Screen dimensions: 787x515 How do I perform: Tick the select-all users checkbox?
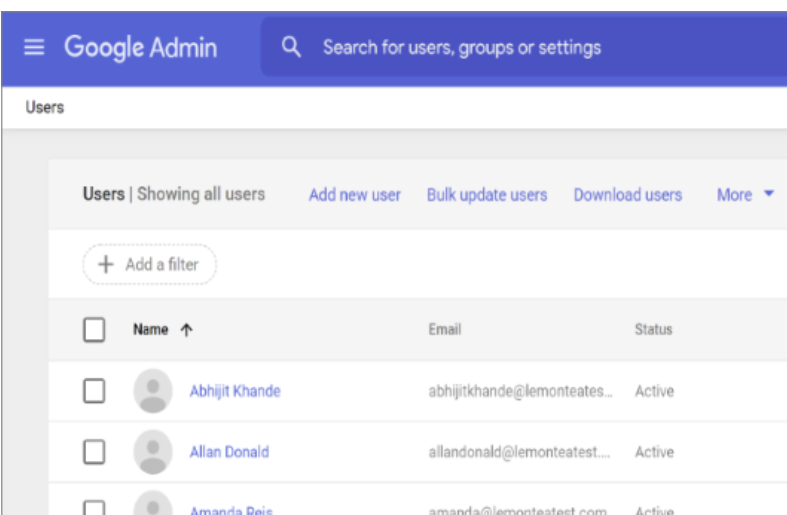94,330
